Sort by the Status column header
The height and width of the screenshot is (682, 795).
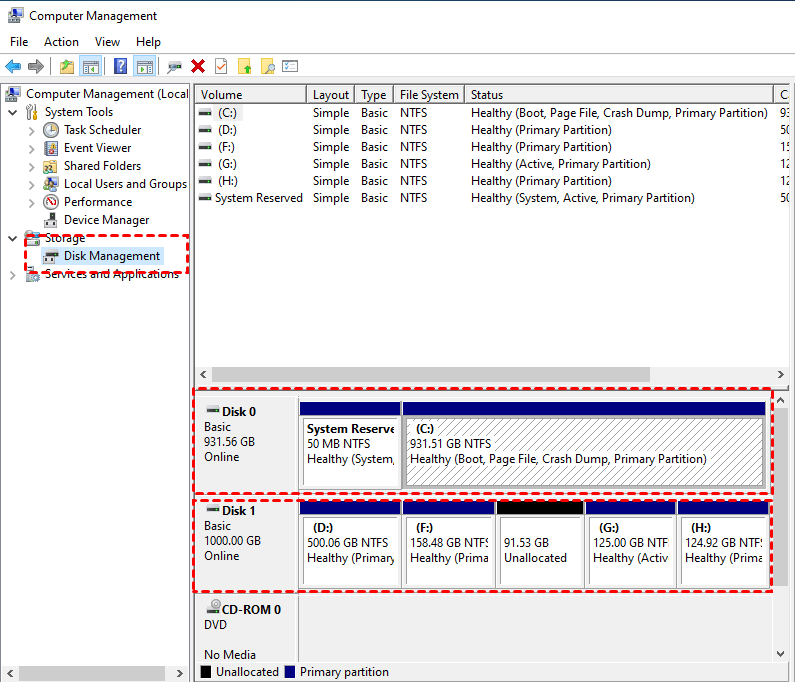[619, 95]
